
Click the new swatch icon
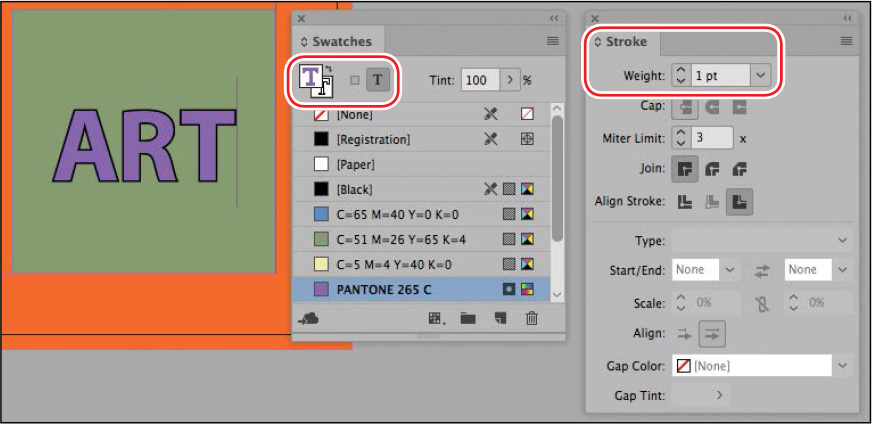[x=501, y=318]
